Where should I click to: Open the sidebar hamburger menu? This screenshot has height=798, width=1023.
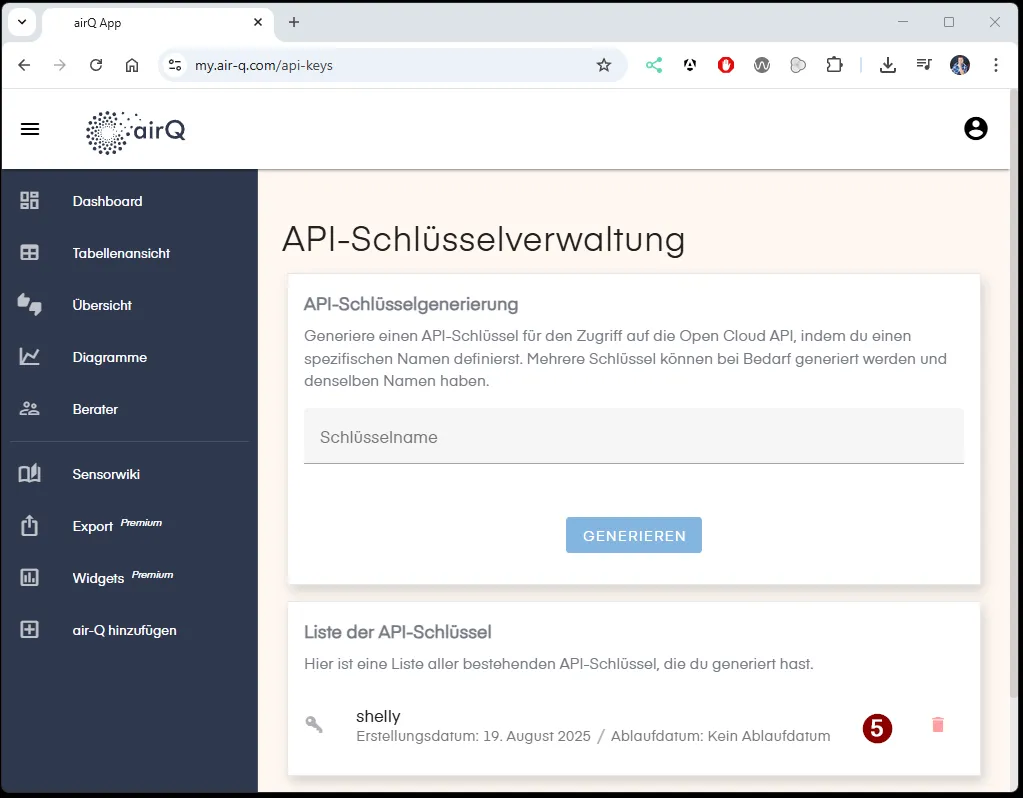coord(29,129)
